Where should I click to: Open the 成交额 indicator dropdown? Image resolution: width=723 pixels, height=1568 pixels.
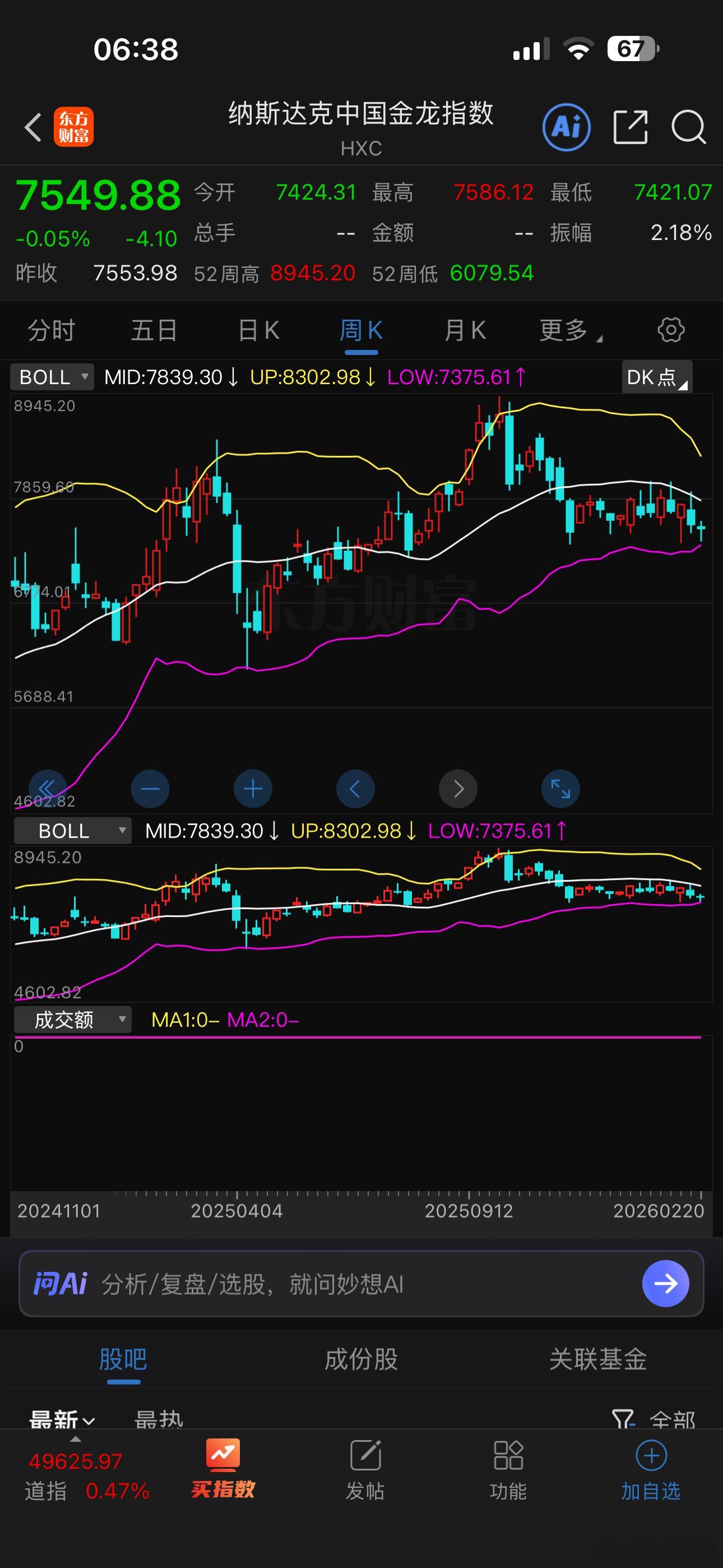click(72, 1019)
